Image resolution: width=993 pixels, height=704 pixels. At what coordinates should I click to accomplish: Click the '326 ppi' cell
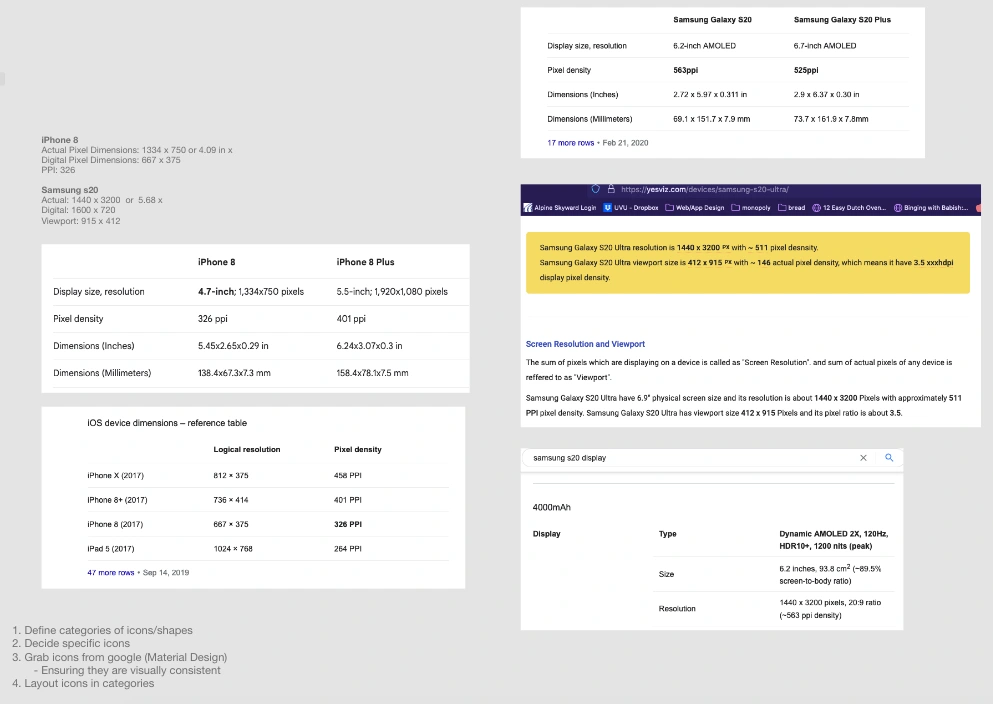click(213, 318)
